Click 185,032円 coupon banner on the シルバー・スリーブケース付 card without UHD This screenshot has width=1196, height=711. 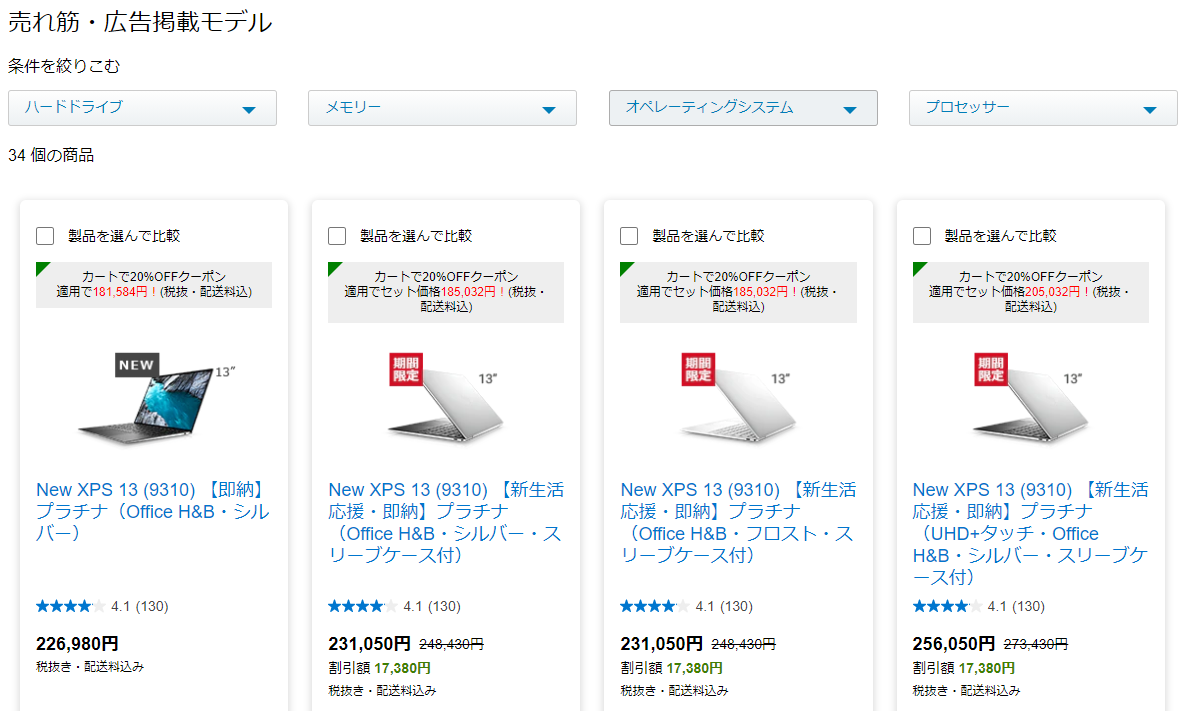[x=446, y=292]
